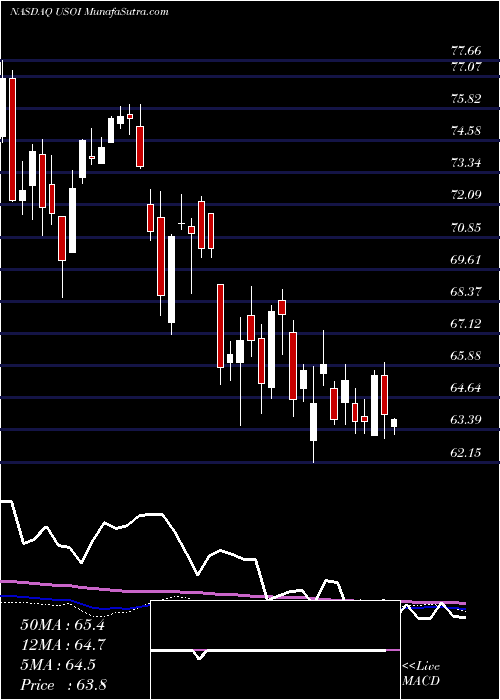Click the 5MA : 64.5 readout
The image size is (500, 700).
(58, 665)
